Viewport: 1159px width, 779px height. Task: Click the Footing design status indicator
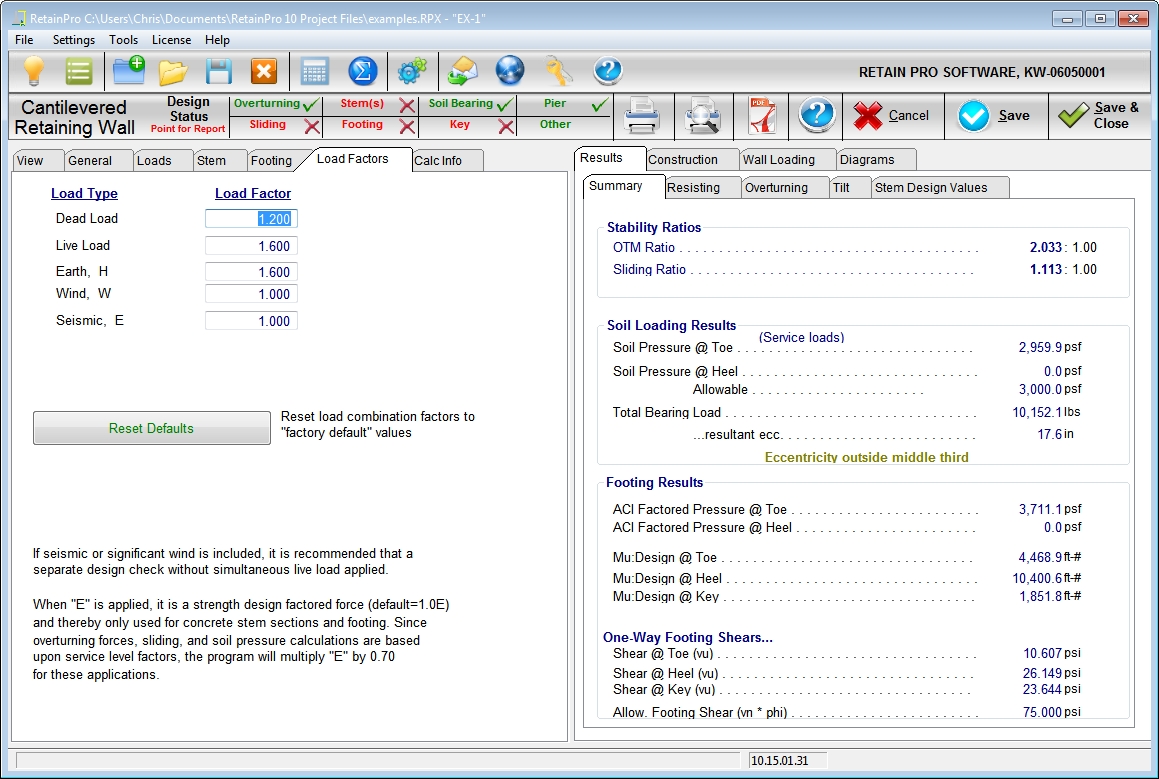[371, 126]
